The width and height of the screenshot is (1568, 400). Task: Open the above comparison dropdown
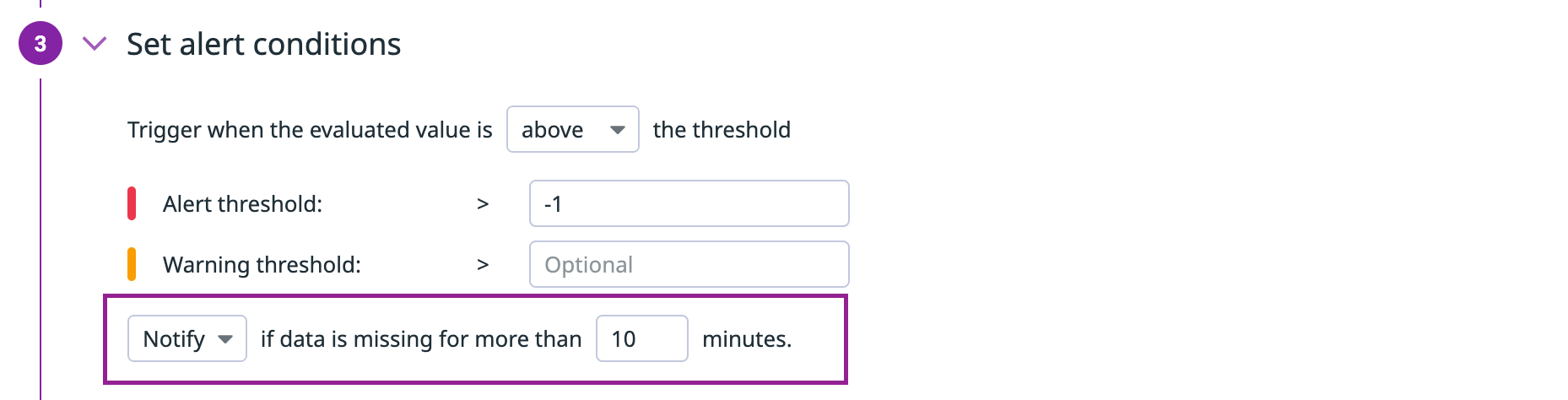point(571,129)
